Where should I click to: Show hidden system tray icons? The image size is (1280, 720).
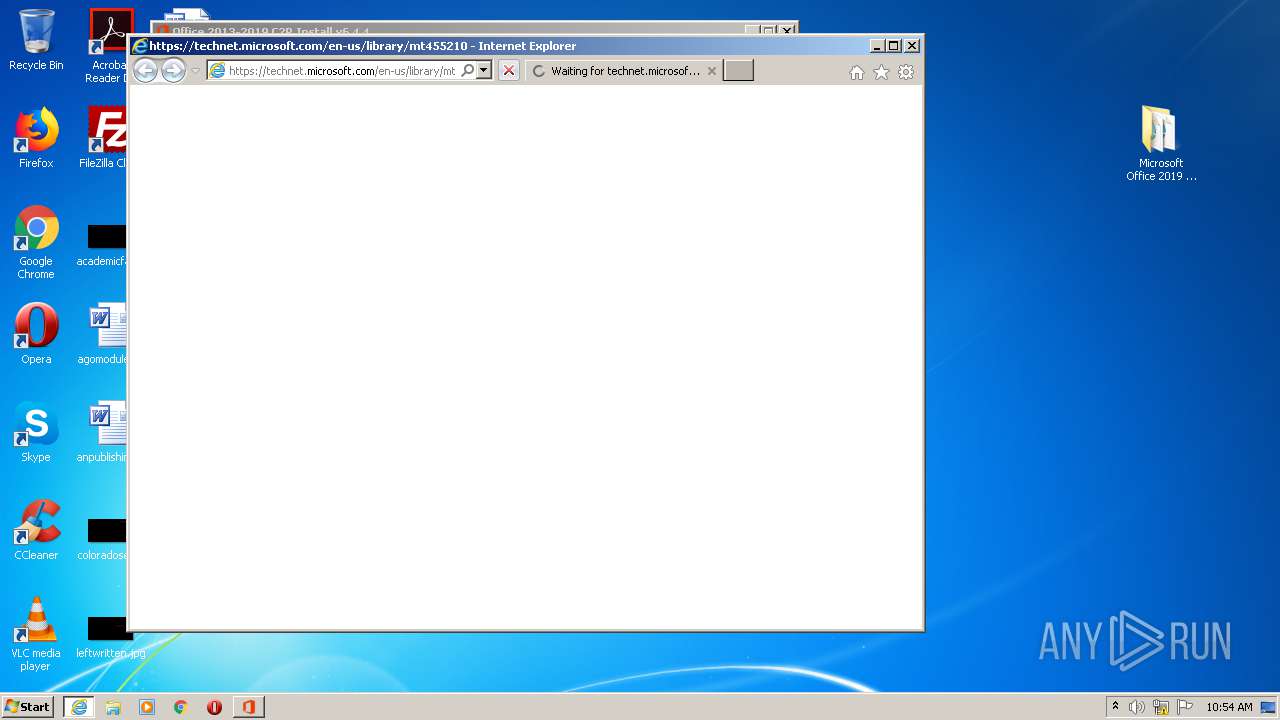(x=1115, y=707)
